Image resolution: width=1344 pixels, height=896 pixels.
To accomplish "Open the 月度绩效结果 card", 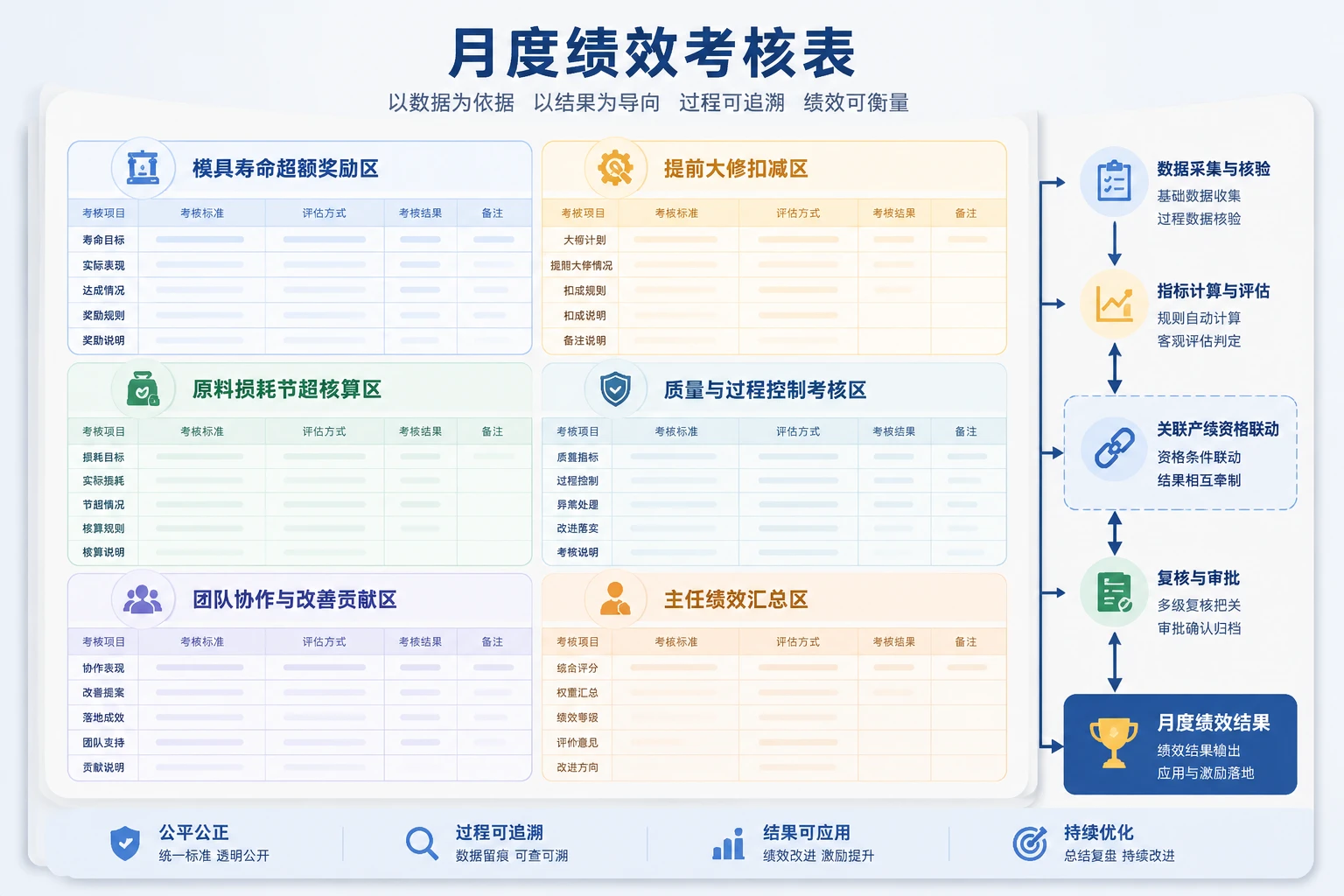I will 1180,745.
